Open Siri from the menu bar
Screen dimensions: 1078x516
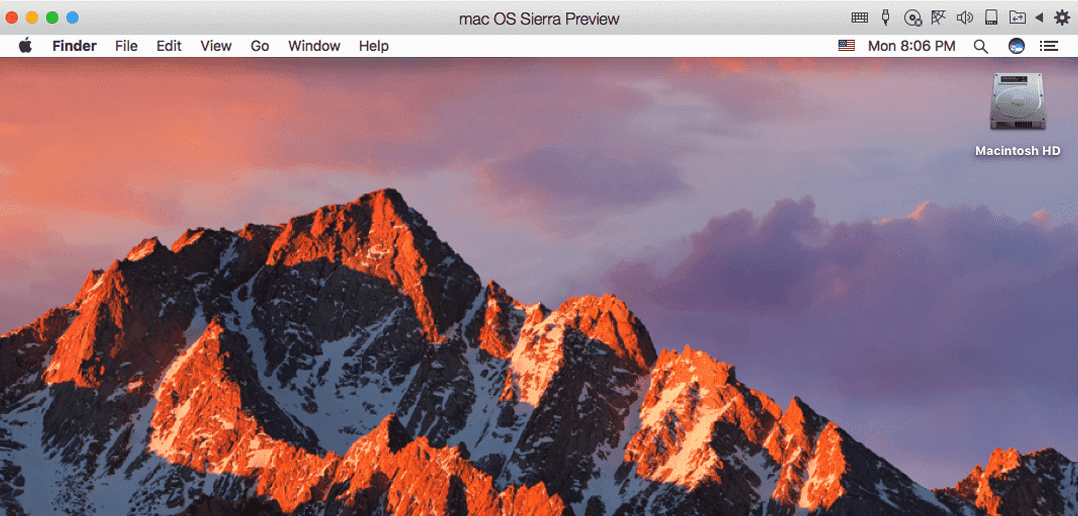pyautogui.click(x=1016, y=46)
